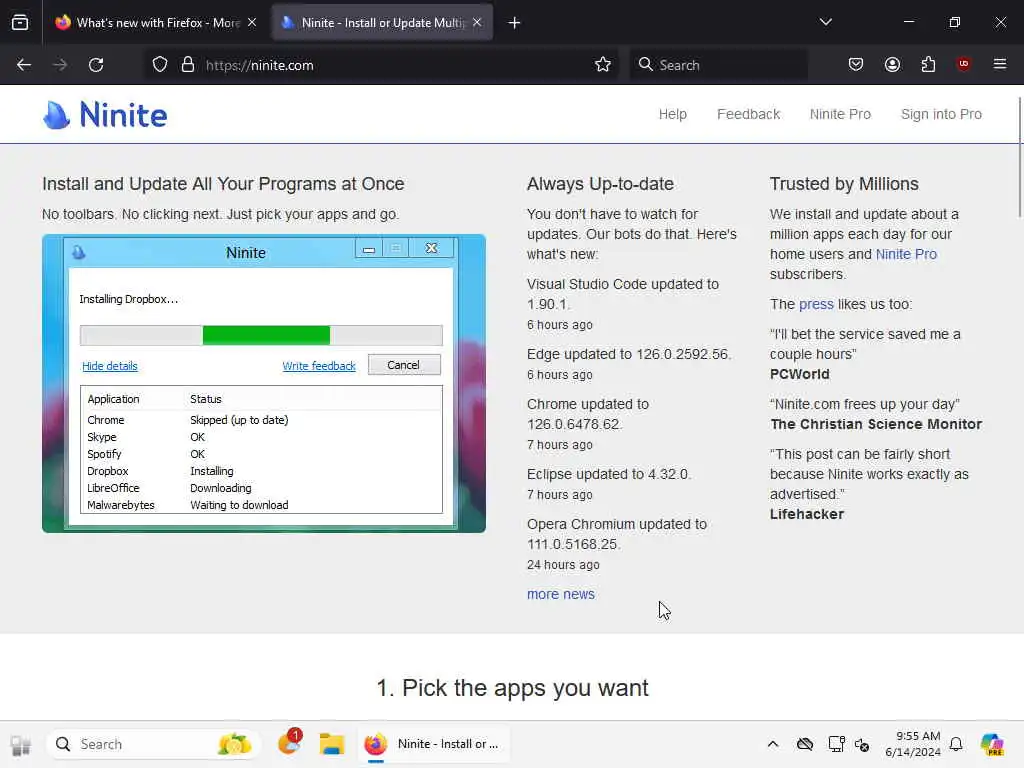Click the Firefox Search box
Viewport: 1024px width, 768px height.
719,65
